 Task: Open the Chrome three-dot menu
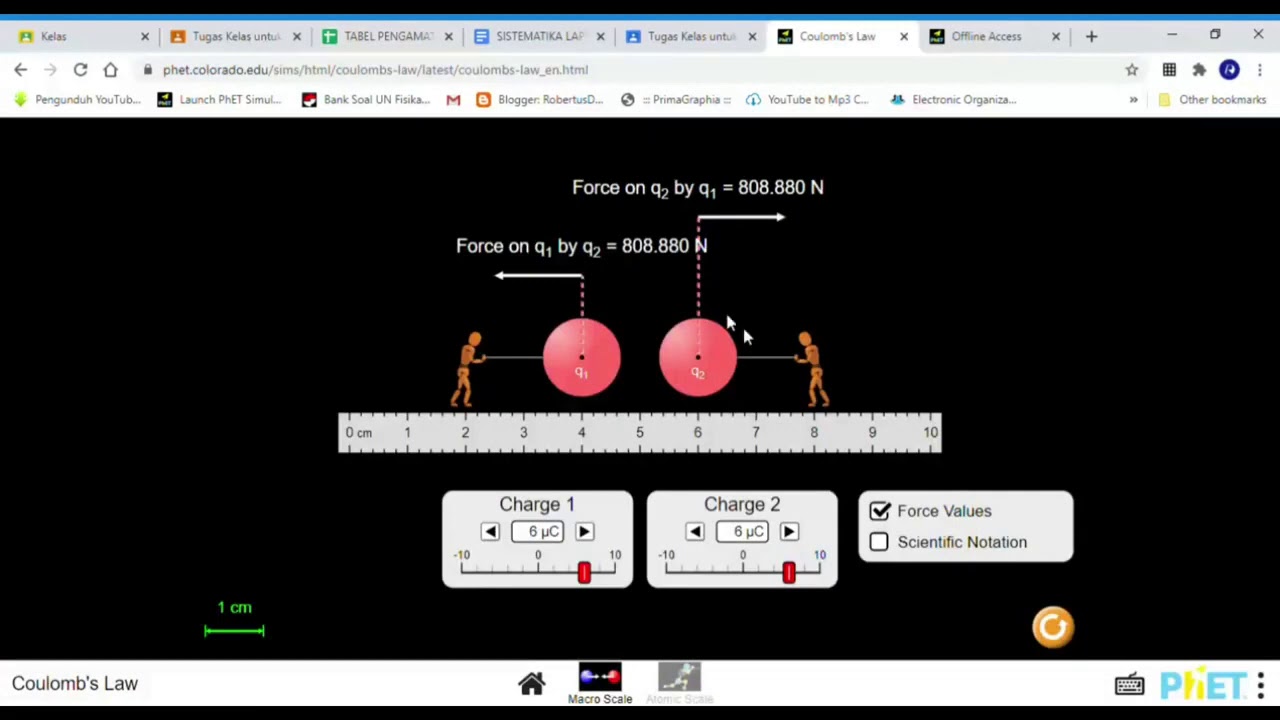pyautogui.click(x=1260, y=70)
